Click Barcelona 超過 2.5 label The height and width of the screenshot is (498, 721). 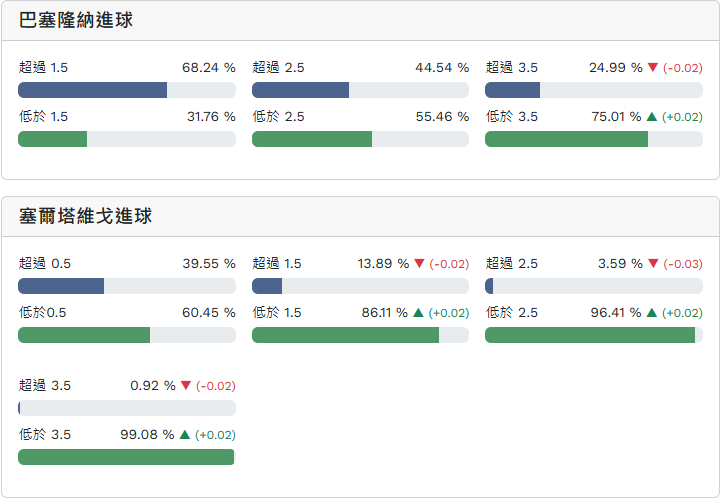279,68
